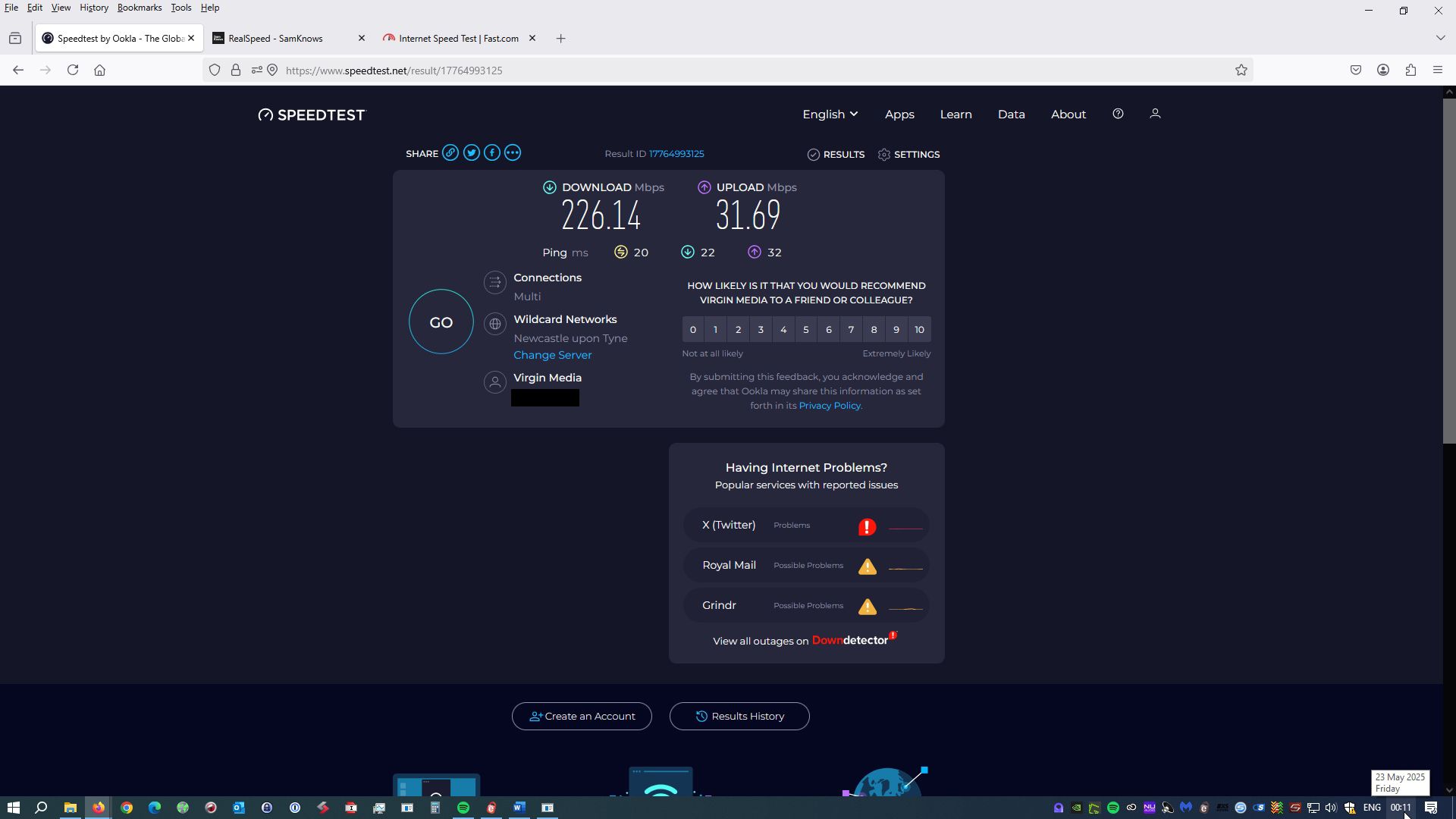1456x819 pixels.
Task: Click the user account icon in header
Action: [1155, 114]
